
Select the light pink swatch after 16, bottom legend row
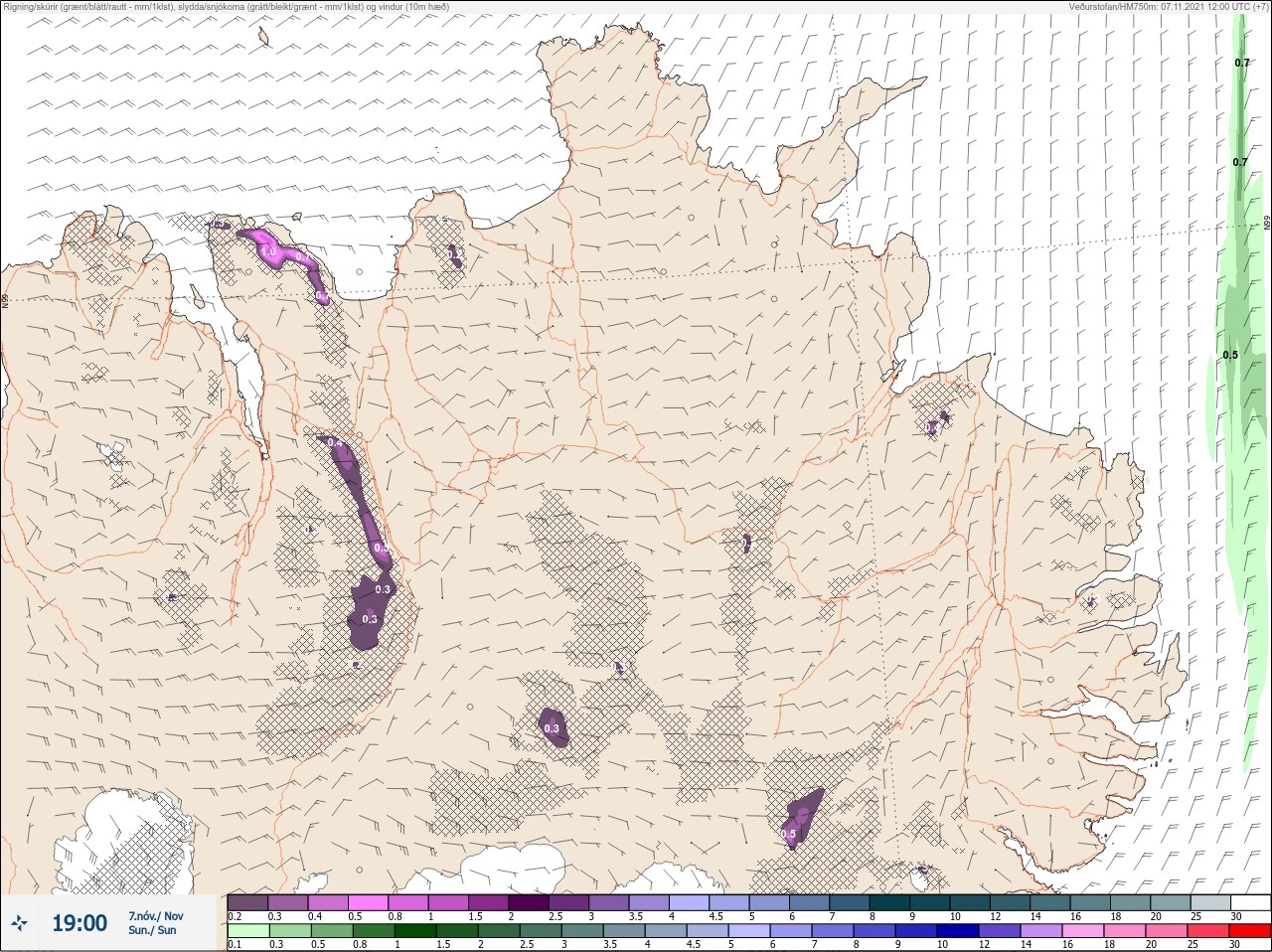pyautogui.click(x=1083, y=932)
